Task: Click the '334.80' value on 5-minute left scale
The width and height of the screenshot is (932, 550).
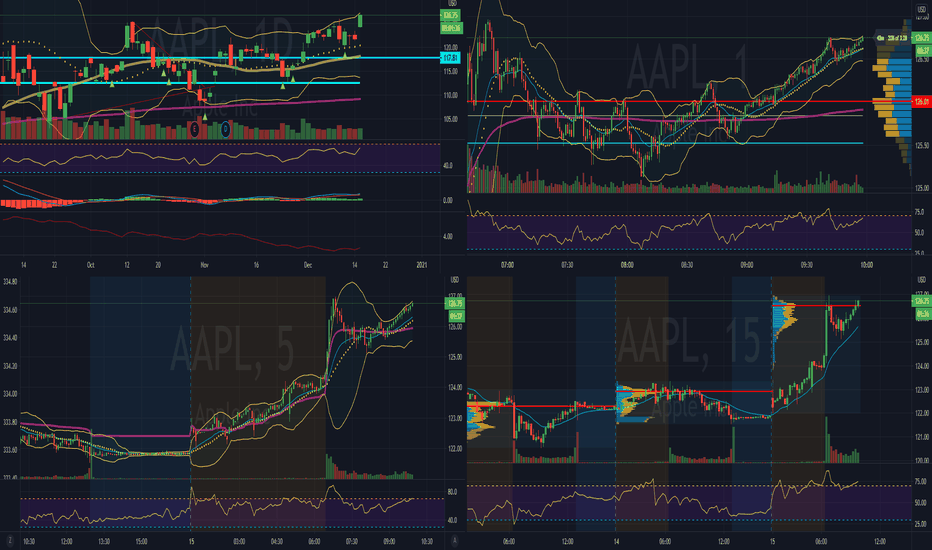Action: coord(10,282)
